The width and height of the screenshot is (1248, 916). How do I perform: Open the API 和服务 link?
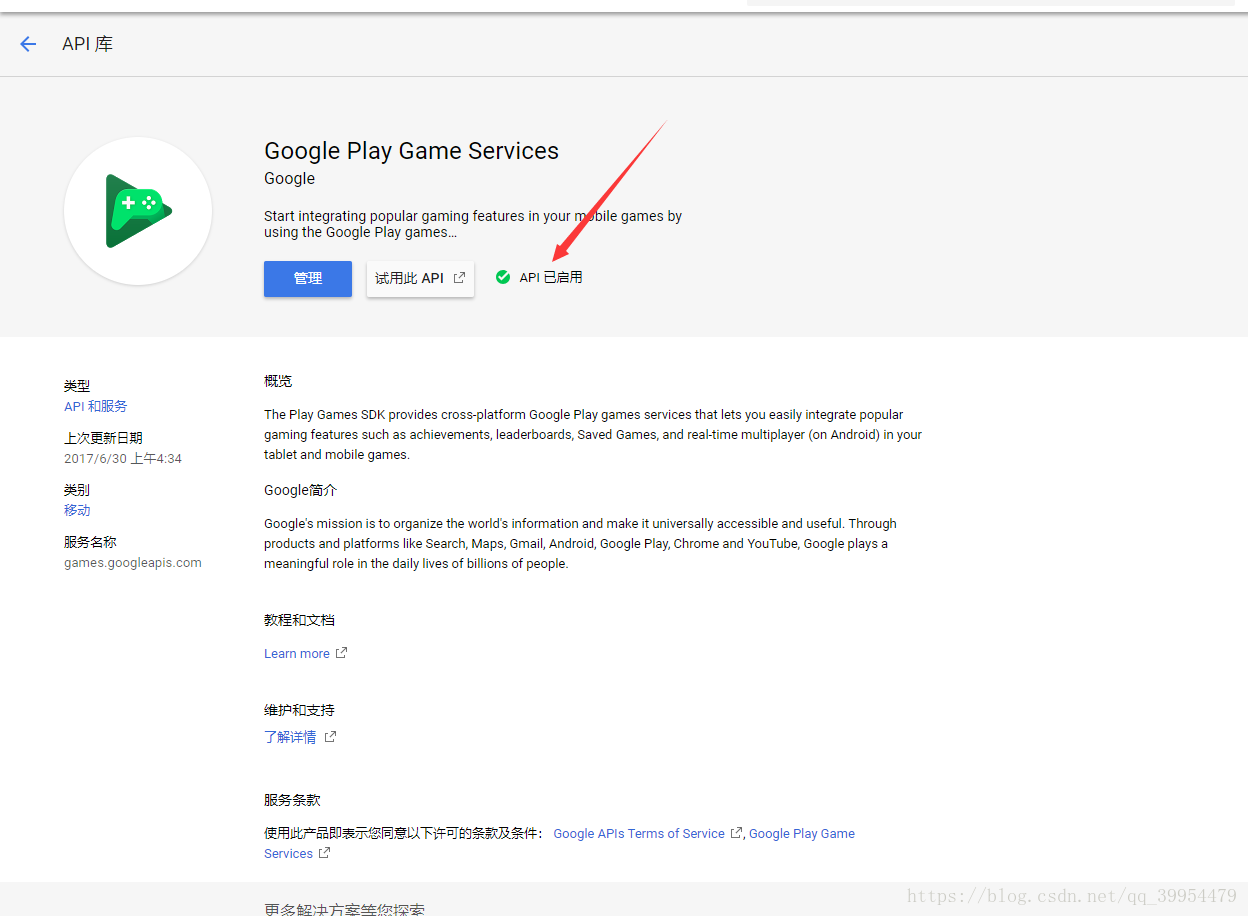96,406
